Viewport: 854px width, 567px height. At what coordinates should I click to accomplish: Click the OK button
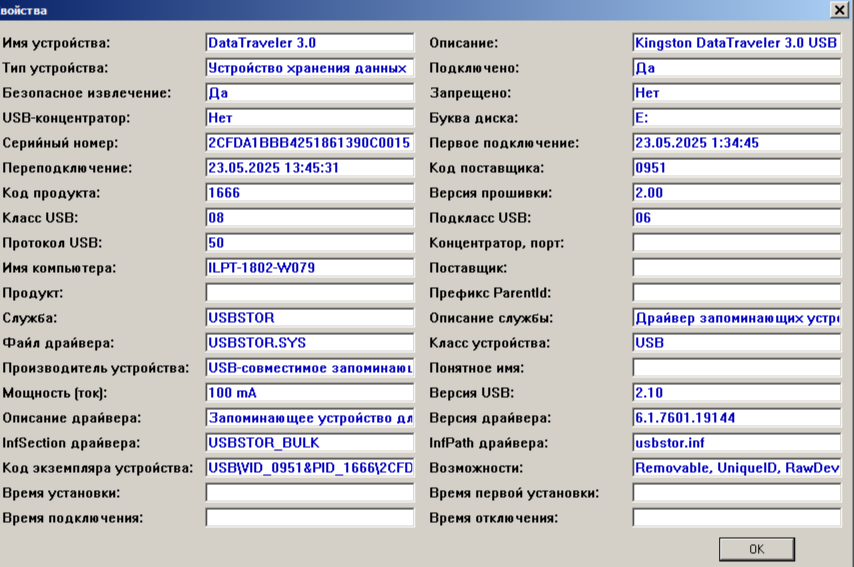pos(756,549)
